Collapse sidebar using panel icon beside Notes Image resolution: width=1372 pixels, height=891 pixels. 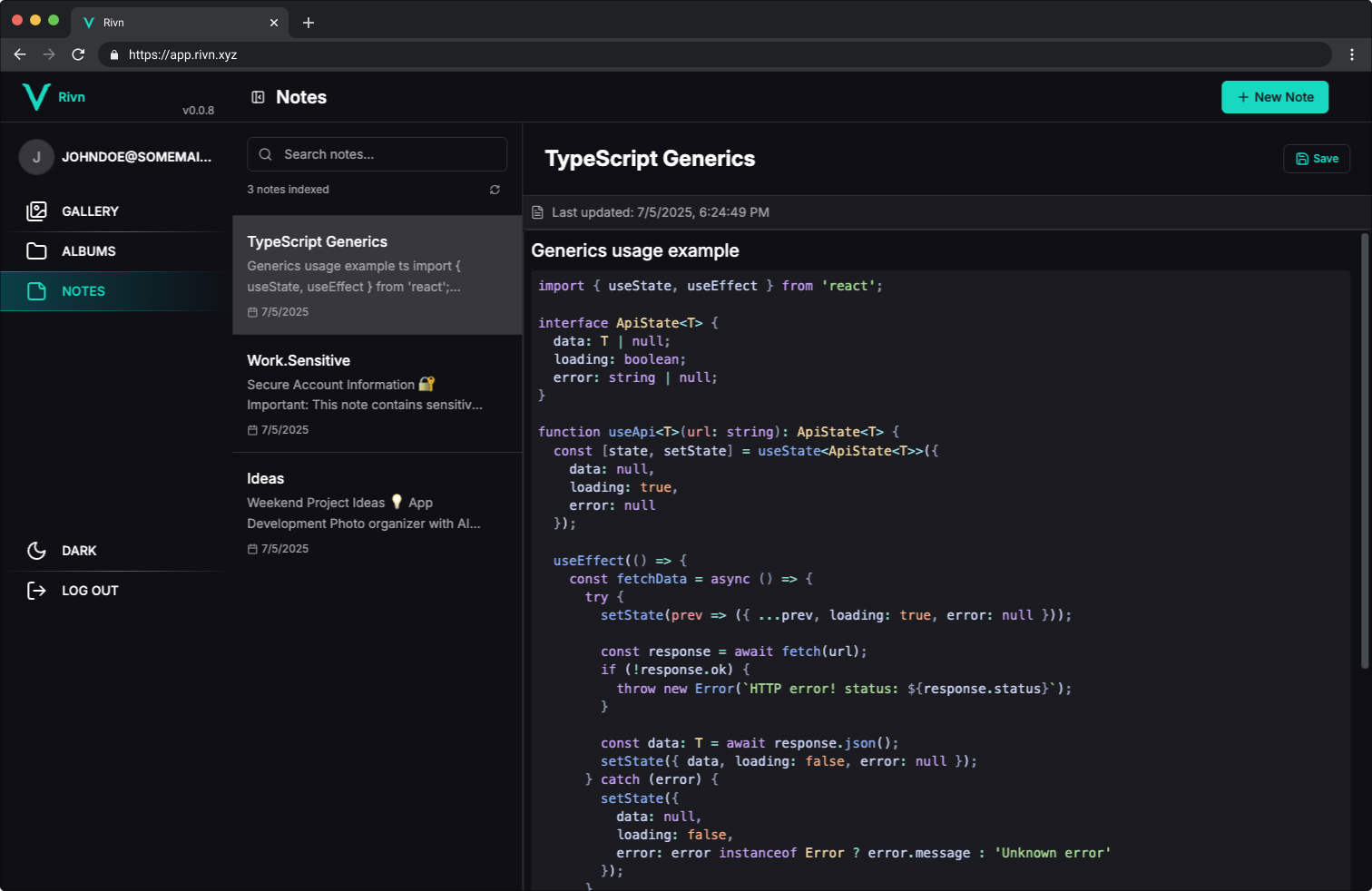(258, 97)
